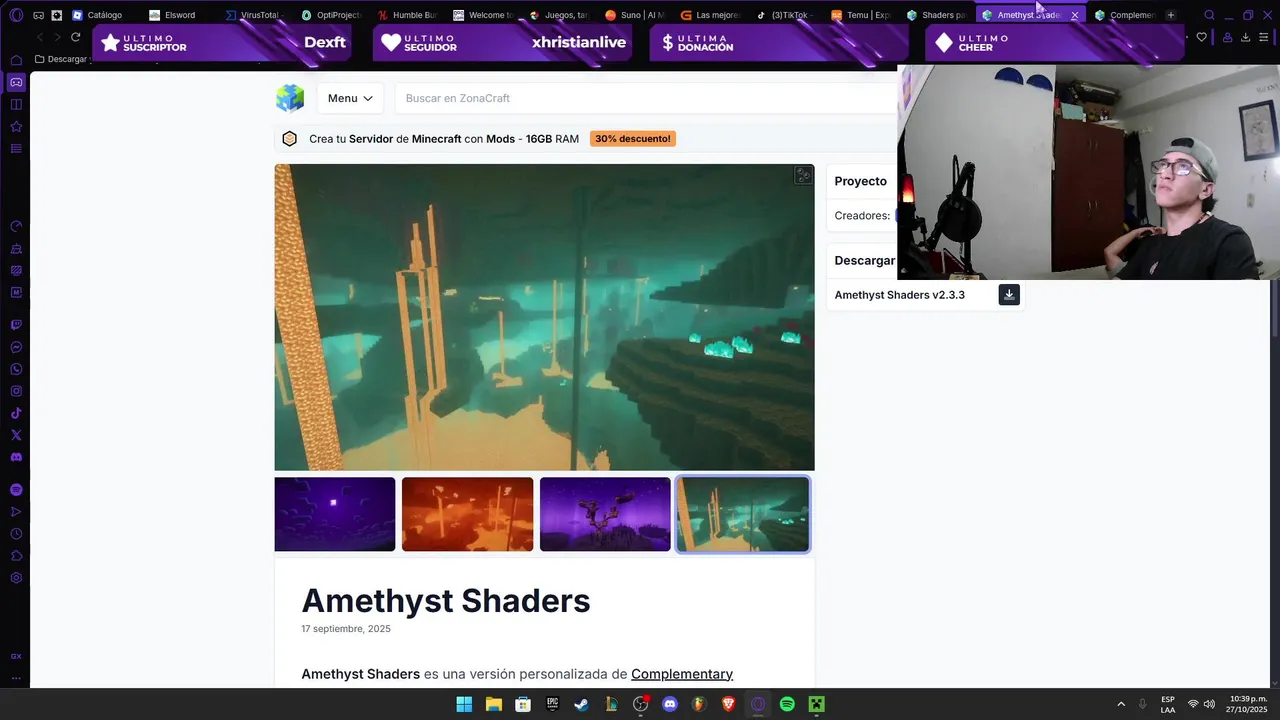This screenshot has height=720, width=1280.
Task: Open Spotify player in the sidebar
Action: 16,490
